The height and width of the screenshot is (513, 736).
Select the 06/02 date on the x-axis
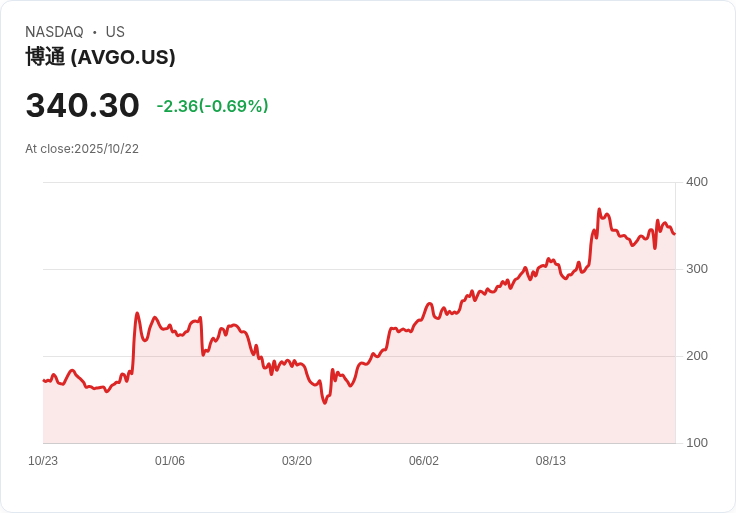(x=424, y=461)
